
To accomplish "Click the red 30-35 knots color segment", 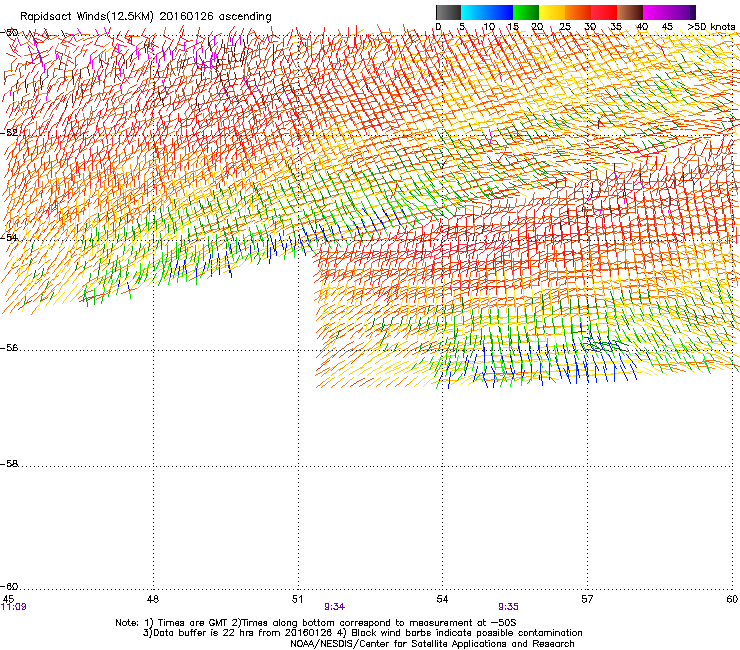I will (604, 12).
